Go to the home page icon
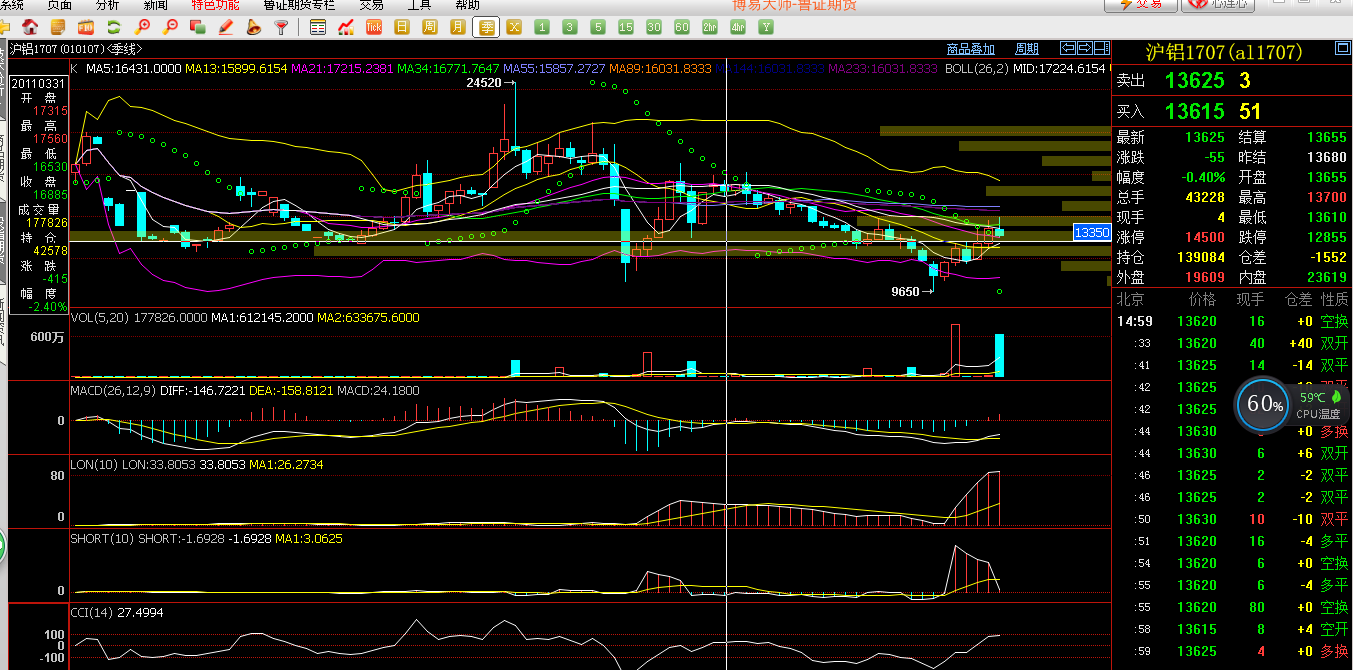The height and width of the screenshot is (670, 1353). tap(30, 27)
